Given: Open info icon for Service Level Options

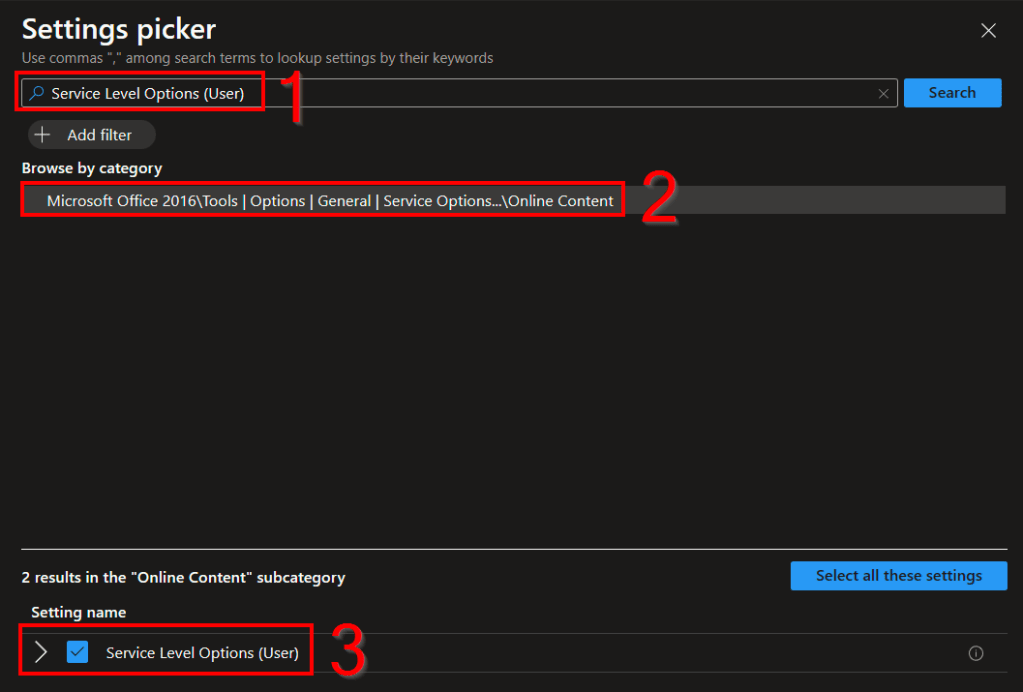Looking at the screenshot, I should point(976,653).
